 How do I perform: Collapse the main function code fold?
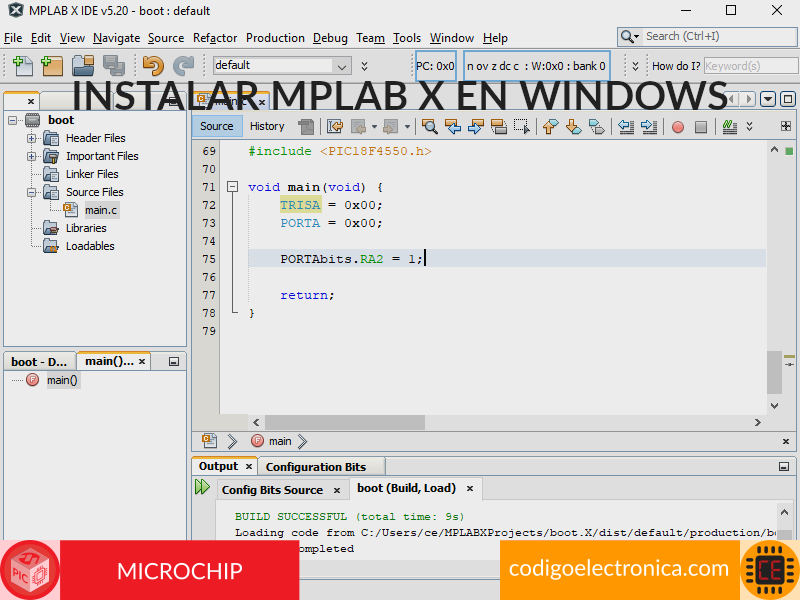[x=232, y=187]
